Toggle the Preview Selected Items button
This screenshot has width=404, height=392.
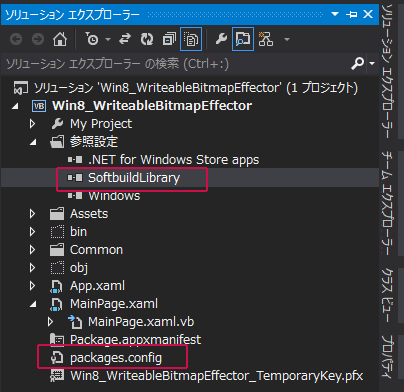(243, 39)
